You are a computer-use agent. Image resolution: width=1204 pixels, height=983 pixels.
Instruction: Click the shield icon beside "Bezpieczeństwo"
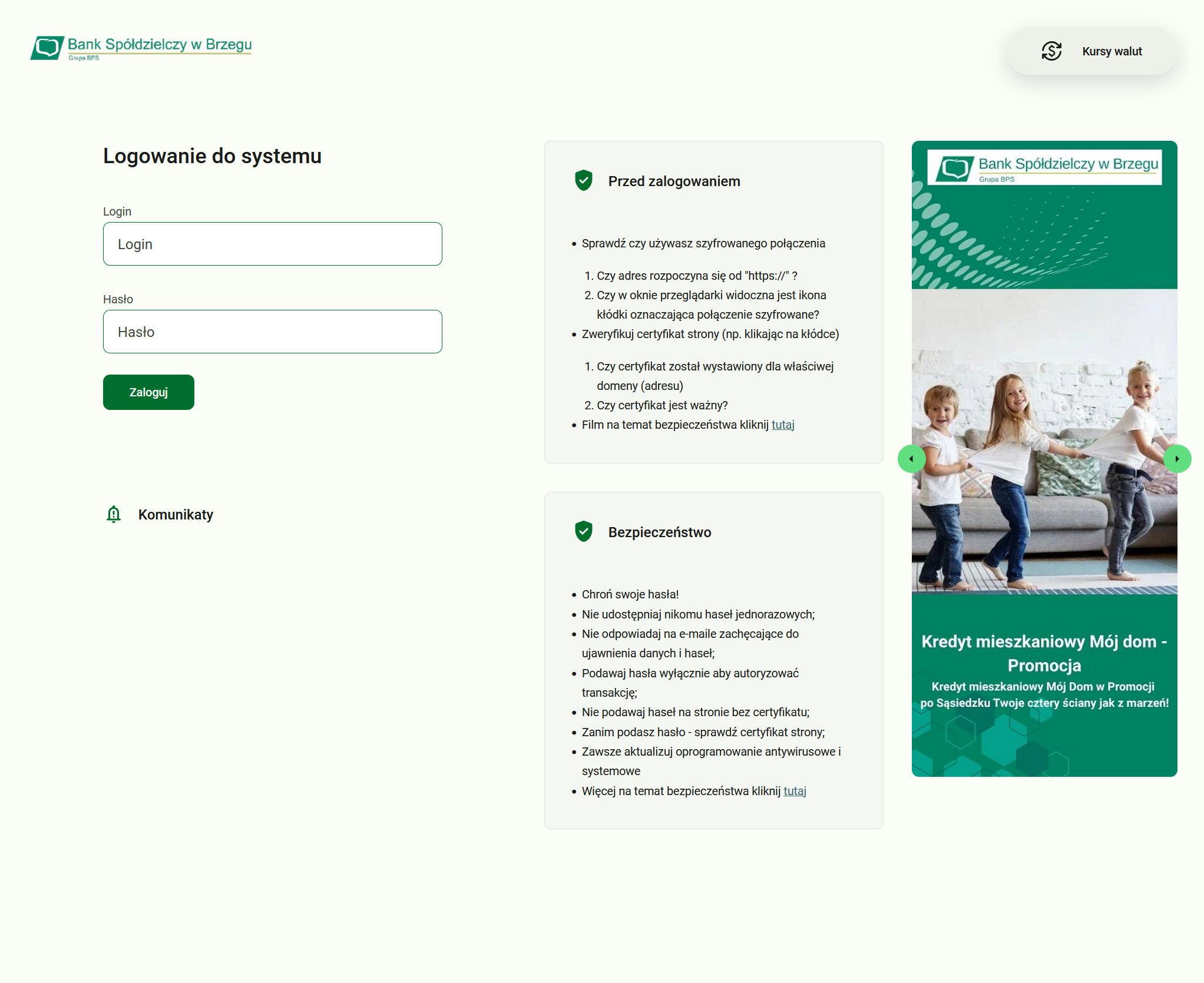(583, 531)
